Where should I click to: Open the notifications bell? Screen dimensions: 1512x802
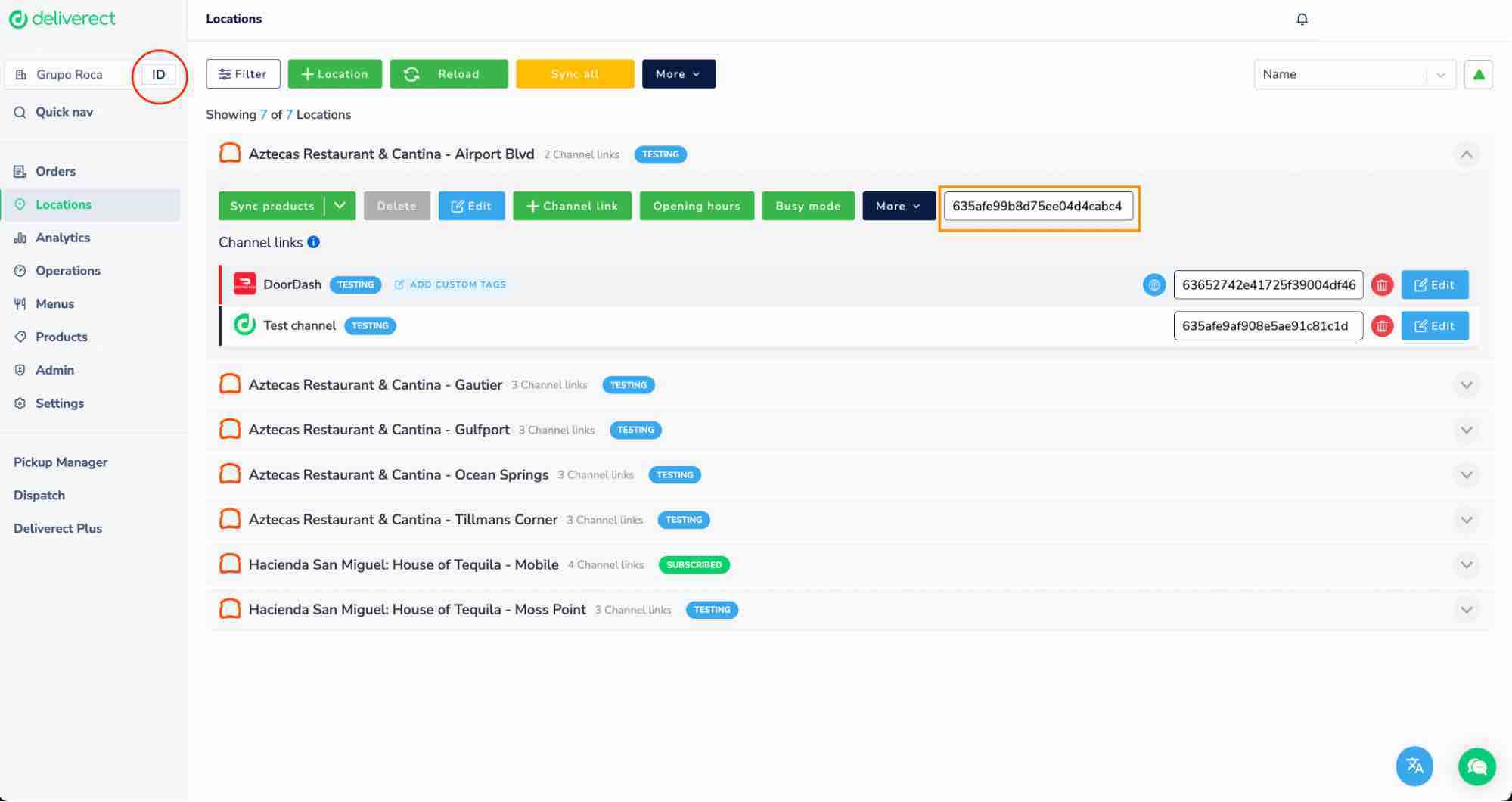(x=1302, y=19)
